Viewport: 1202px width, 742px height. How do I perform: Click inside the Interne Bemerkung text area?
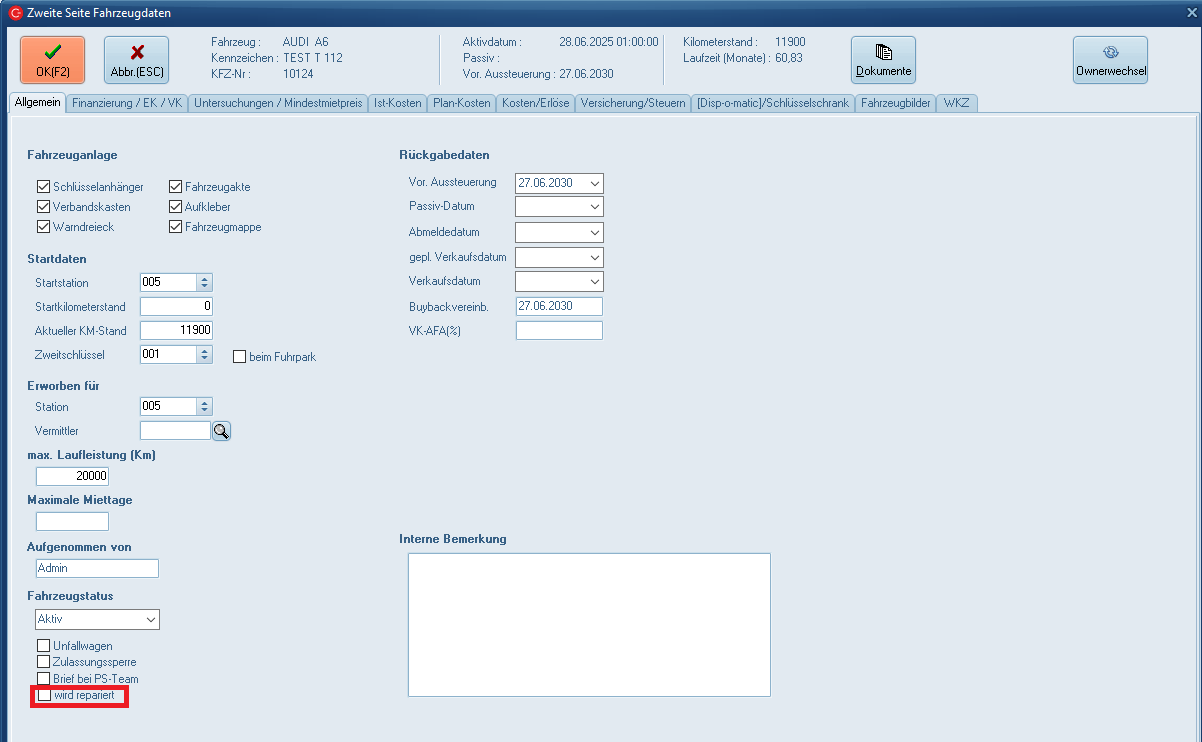click(x=589, y=624)
